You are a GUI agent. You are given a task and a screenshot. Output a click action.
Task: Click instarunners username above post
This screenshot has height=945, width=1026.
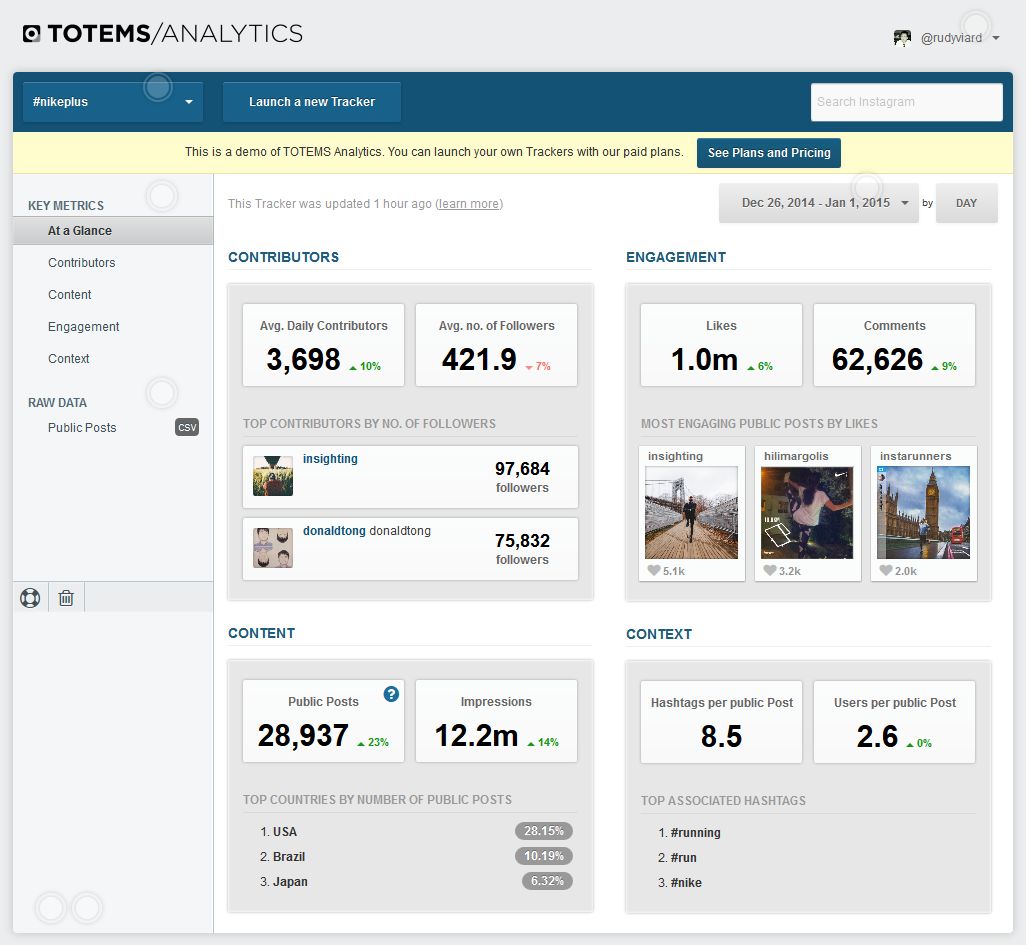click(915, 456)
